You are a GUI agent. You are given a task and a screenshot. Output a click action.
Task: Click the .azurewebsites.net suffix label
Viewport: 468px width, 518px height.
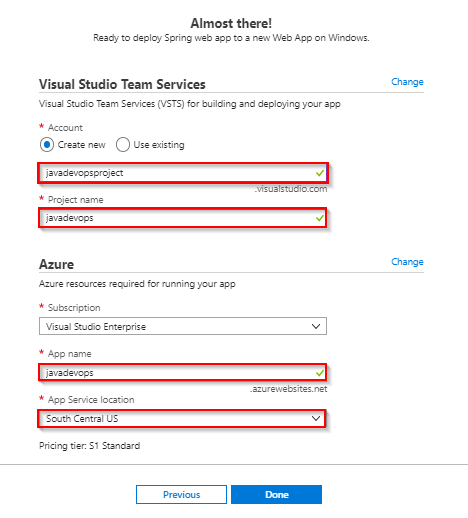[288, 389]
